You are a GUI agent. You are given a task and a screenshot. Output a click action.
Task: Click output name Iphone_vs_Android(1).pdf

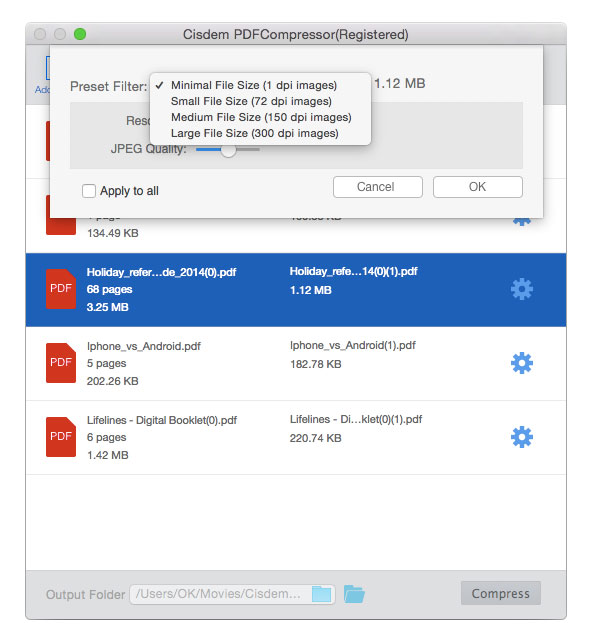coord(353,346)
